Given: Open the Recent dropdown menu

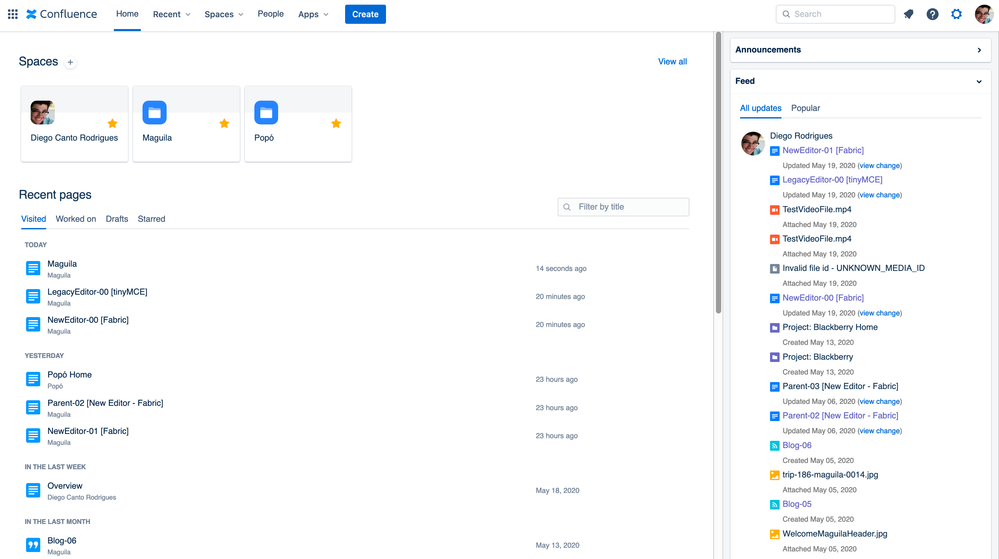Looking at the screenshot, I should (171, 14).
